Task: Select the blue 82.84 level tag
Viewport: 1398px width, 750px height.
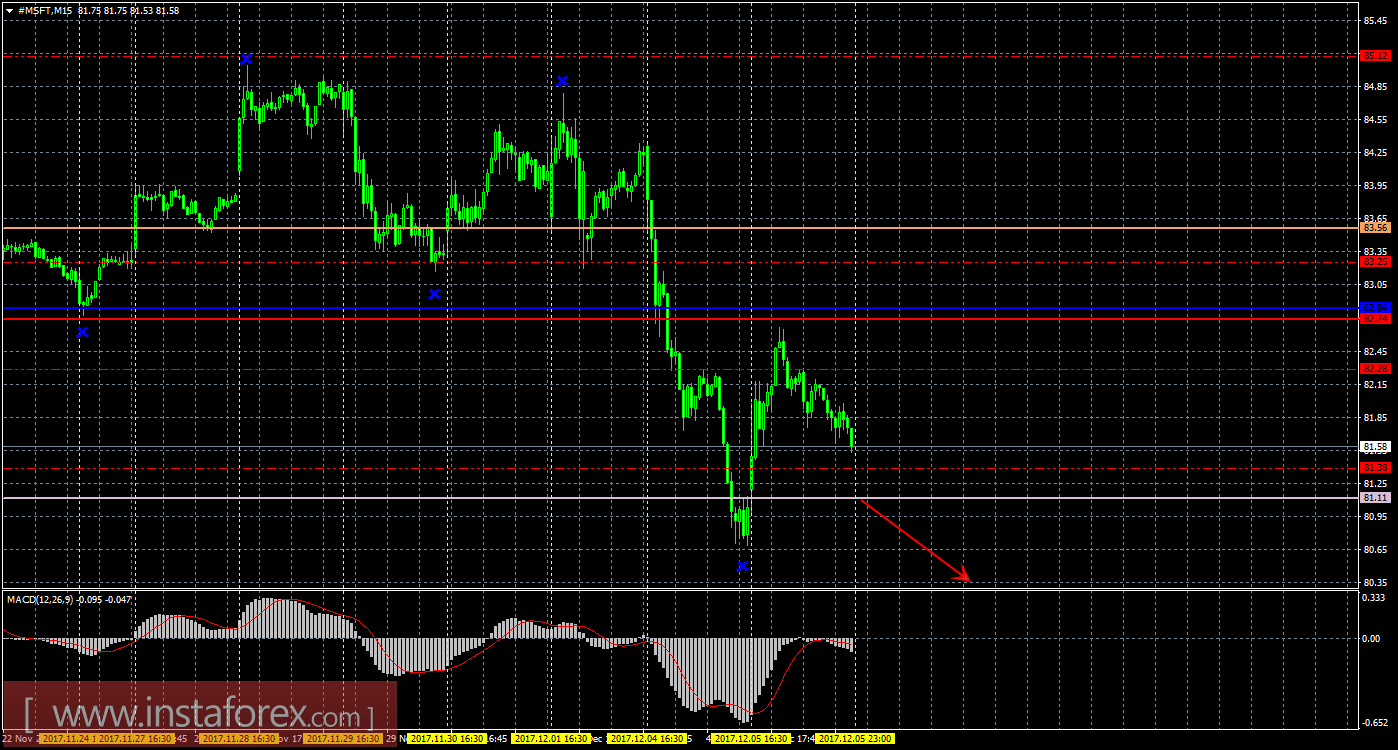Action: click(x=1376, y=307)
